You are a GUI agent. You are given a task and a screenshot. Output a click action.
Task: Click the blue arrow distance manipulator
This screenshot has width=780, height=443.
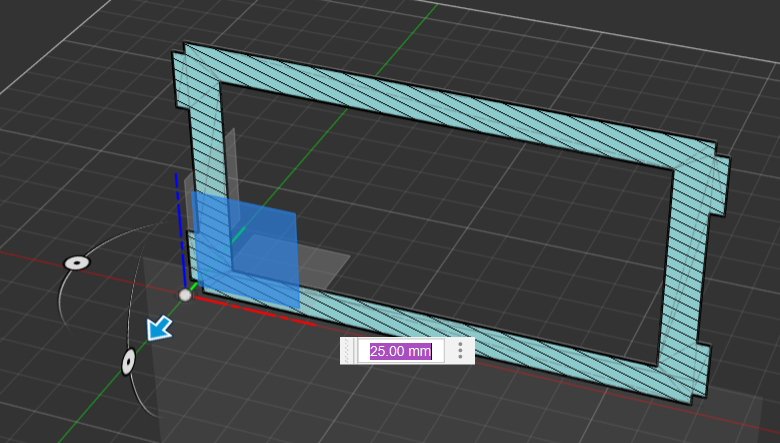coord(158,327)
